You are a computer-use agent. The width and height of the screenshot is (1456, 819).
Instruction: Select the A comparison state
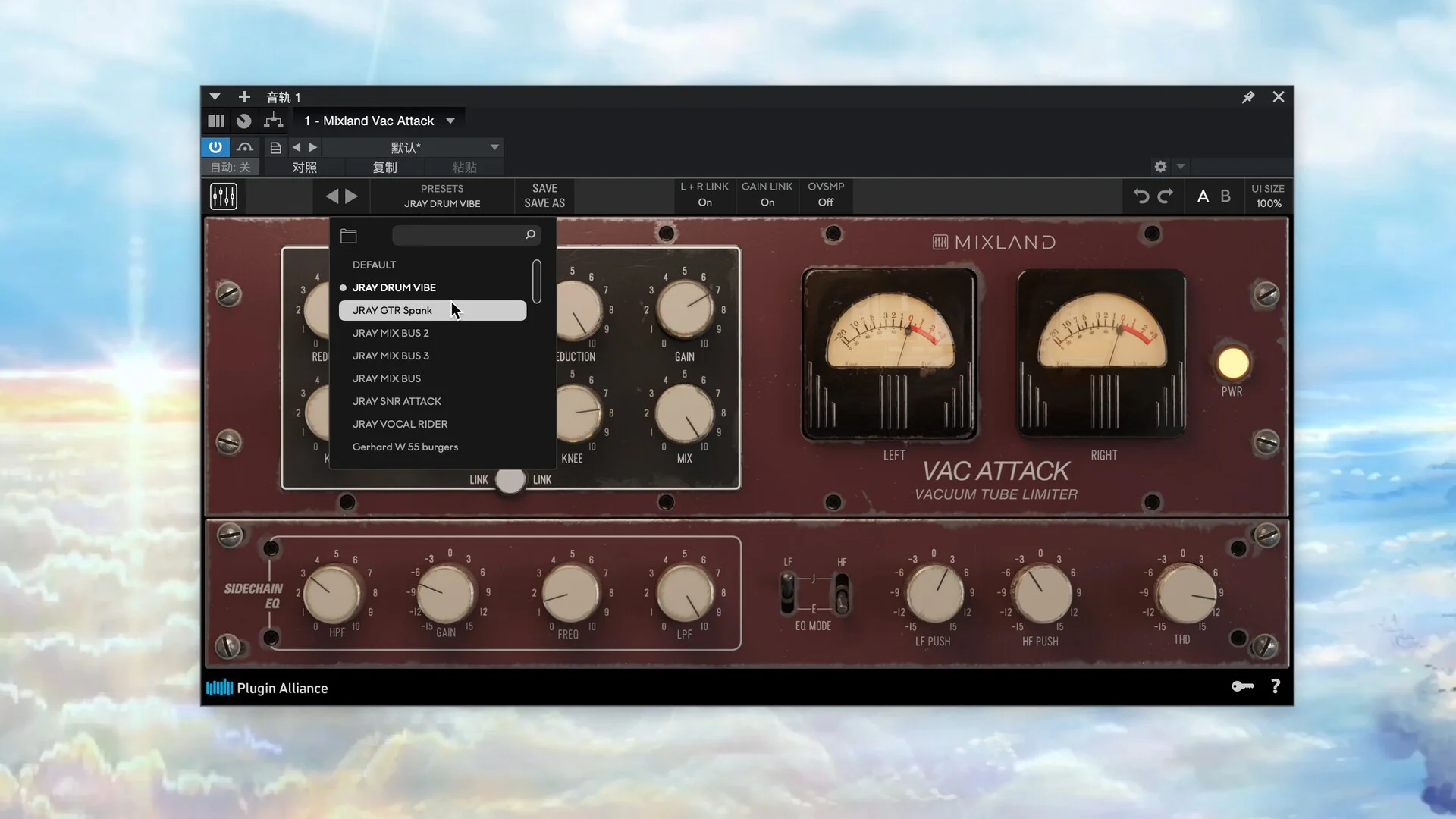pyautogui.click(x=1203, y=196)
